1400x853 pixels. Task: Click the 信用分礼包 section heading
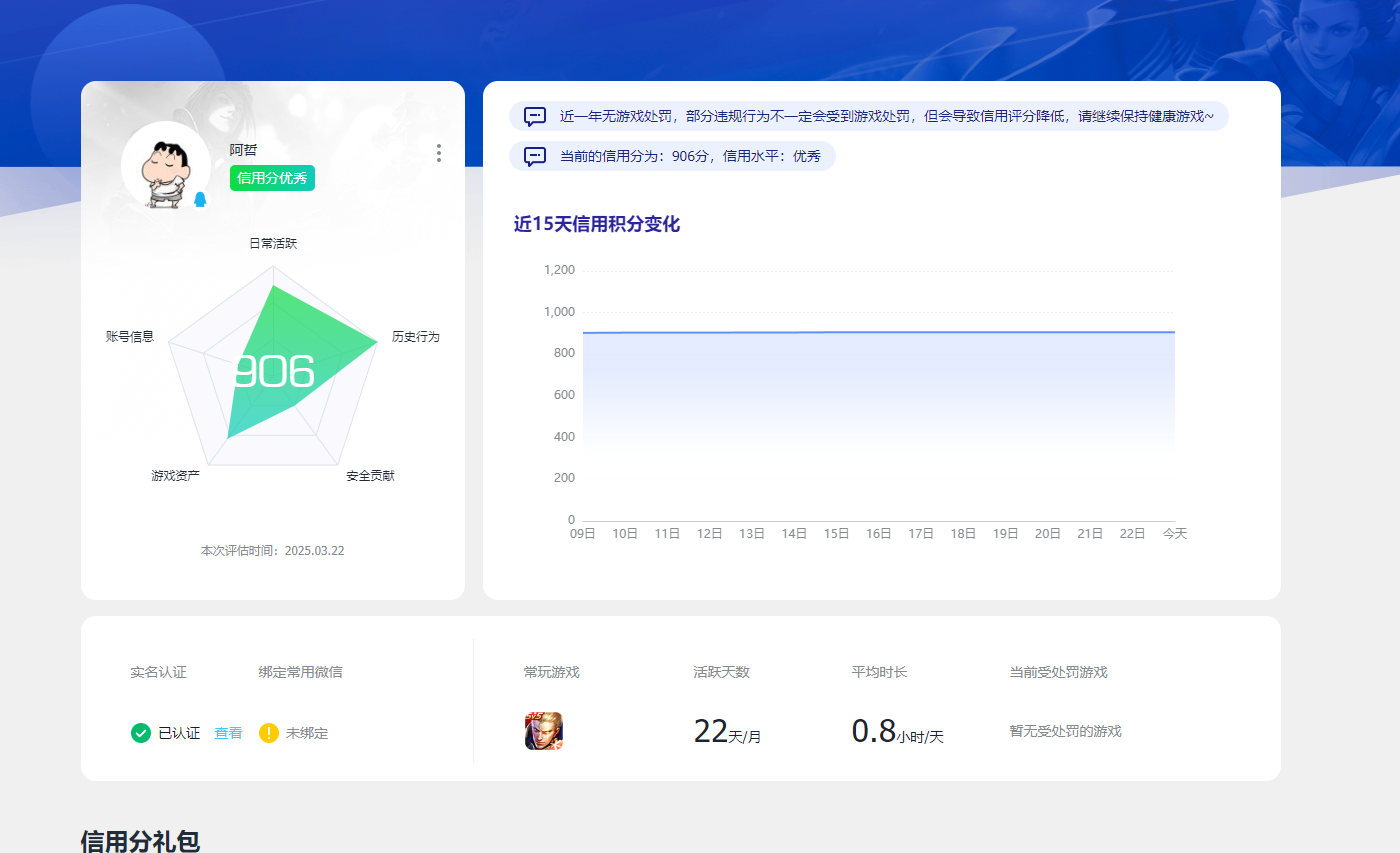tap(140, 841)
